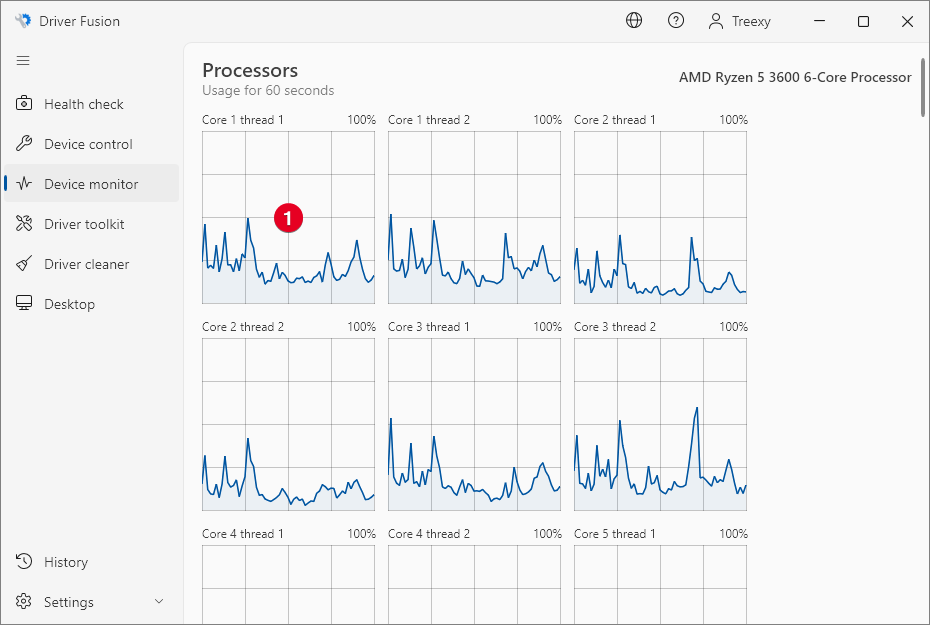Maximize the Driver Fusion window
The image size is (930, 625).
click(864, 21)
